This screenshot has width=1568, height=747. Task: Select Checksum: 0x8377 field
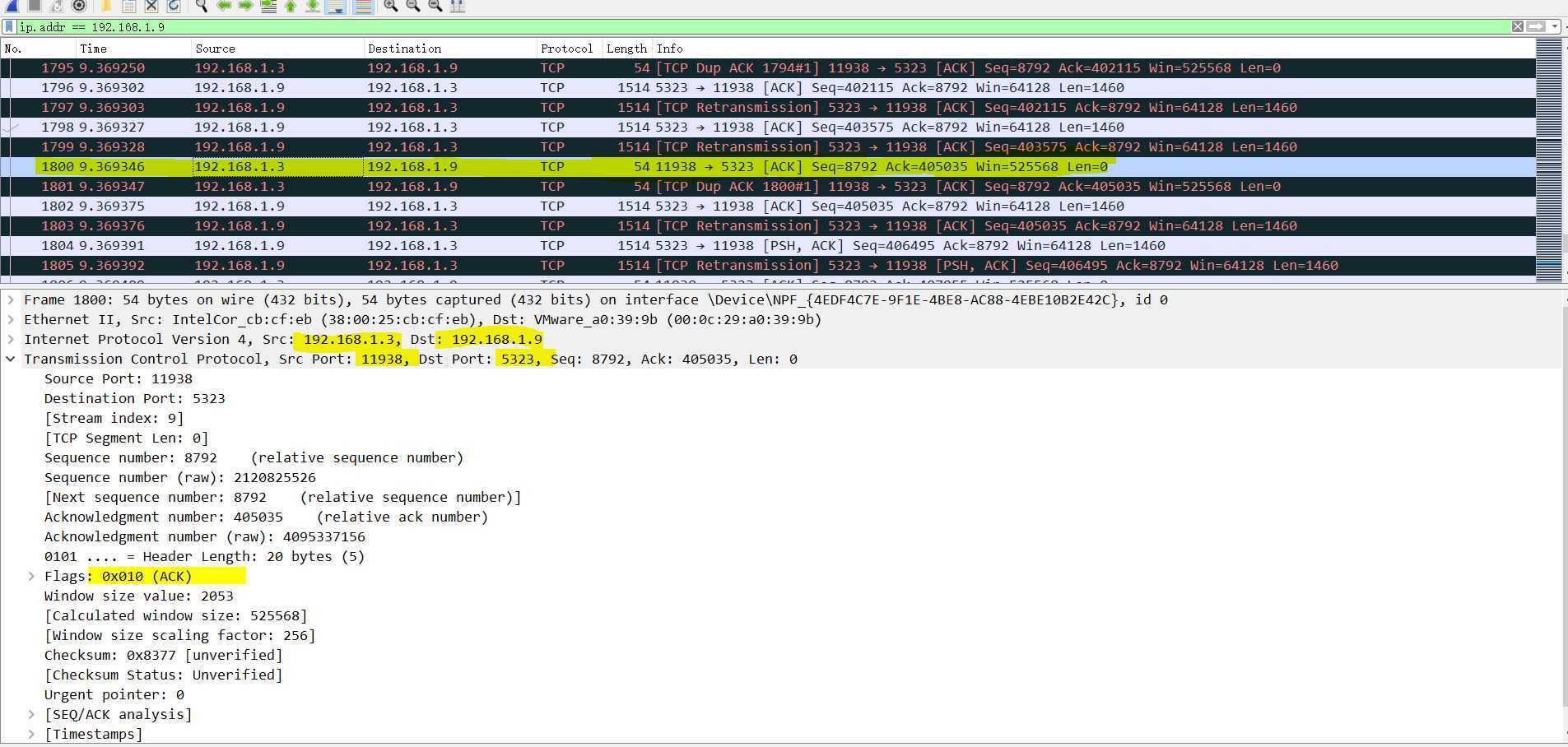click(x=164, y=655)
